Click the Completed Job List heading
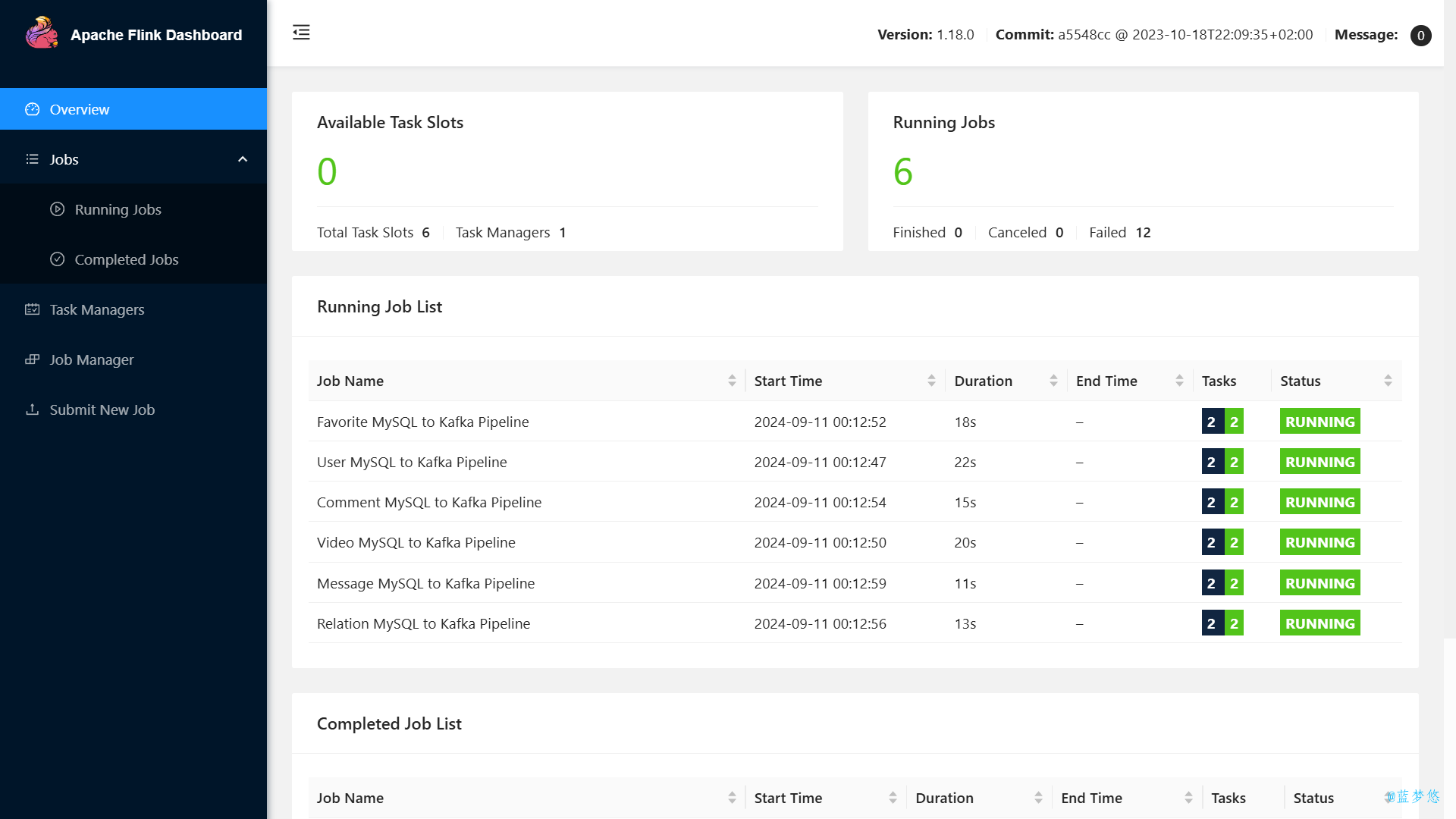 389,723
